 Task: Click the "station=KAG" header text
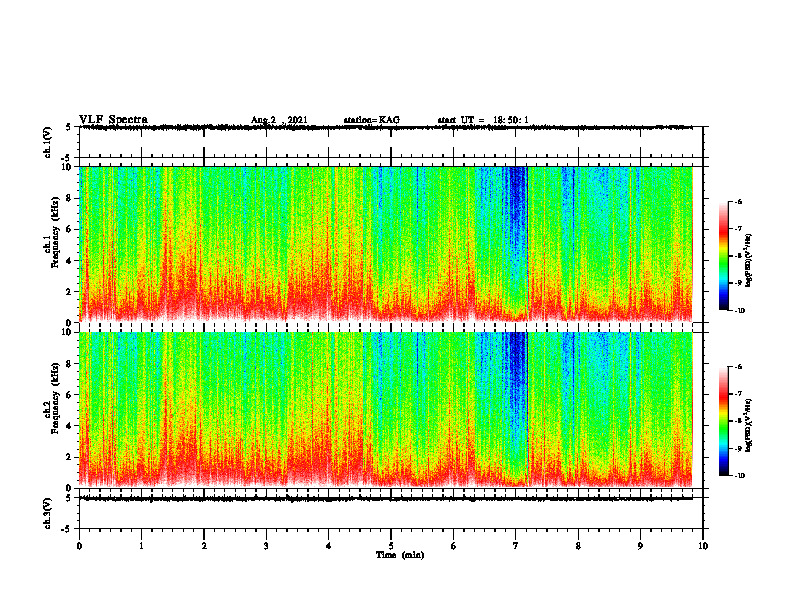(x=372, y=120)
